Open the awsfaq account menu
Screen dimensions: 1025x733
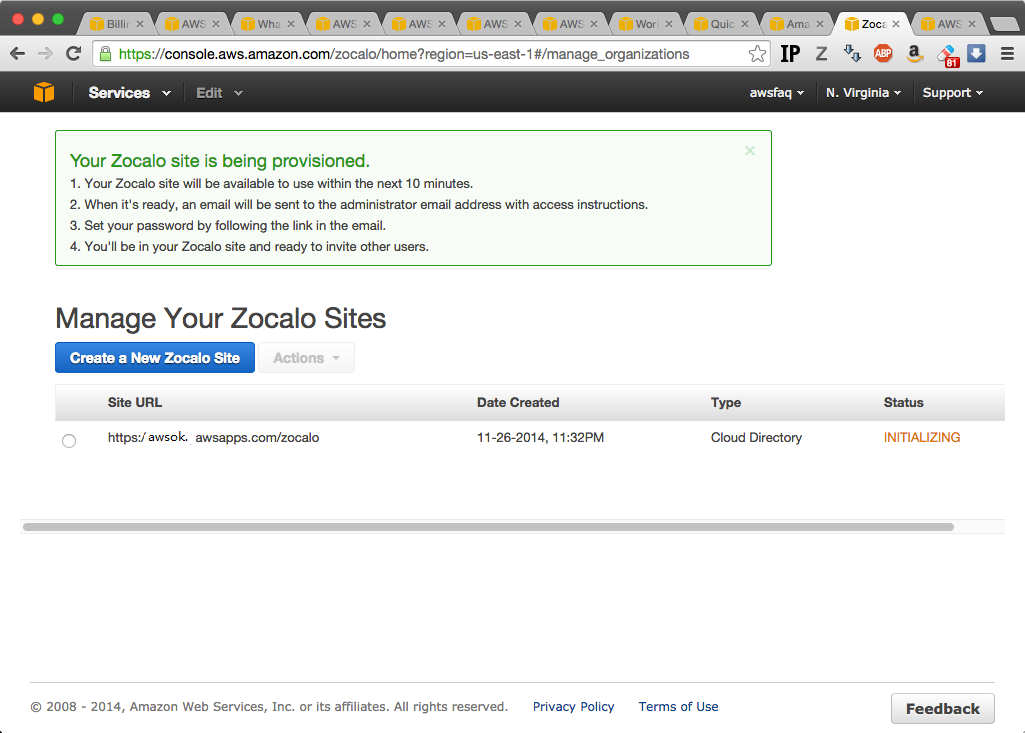[777, 93]
